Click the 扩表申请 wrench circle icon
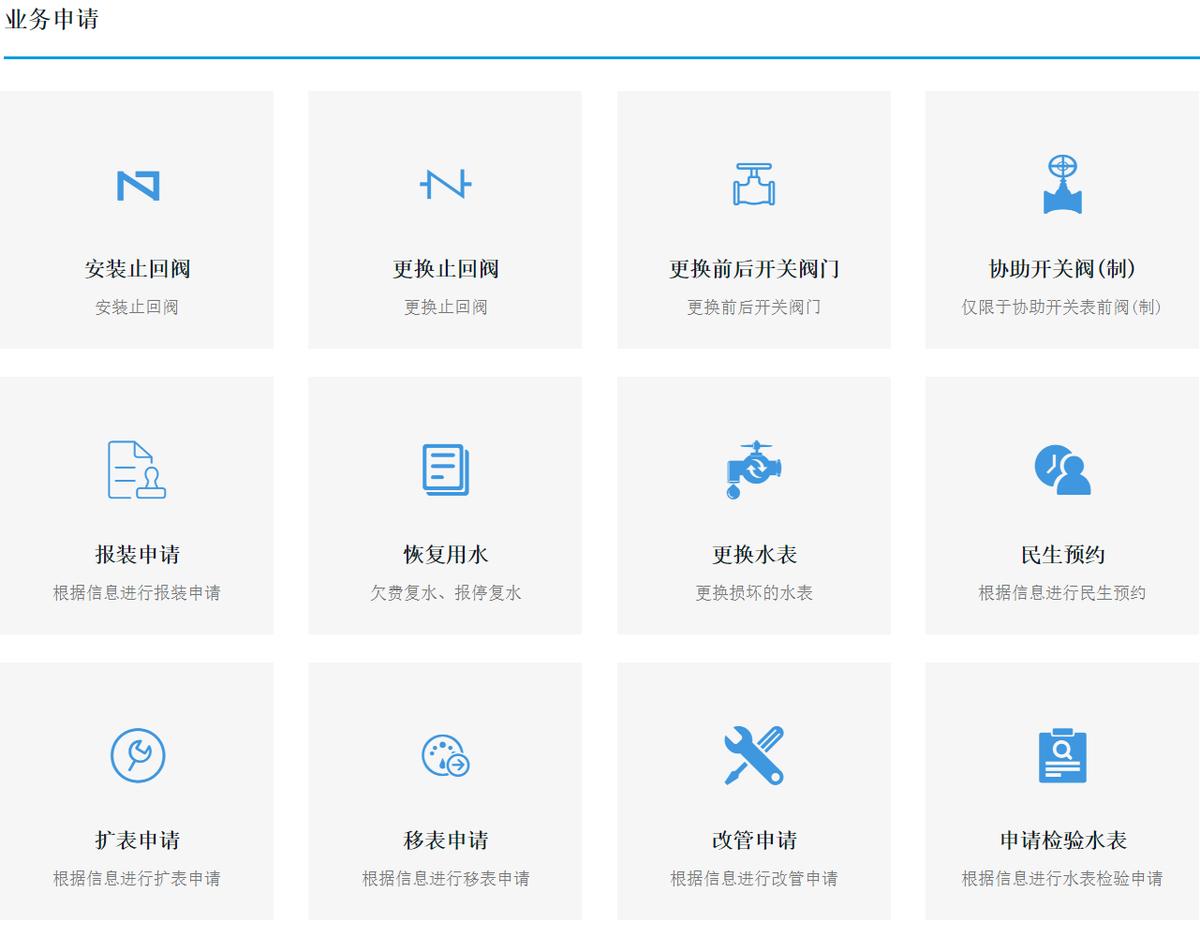The image size is (1200, 925). coord(137,755)
